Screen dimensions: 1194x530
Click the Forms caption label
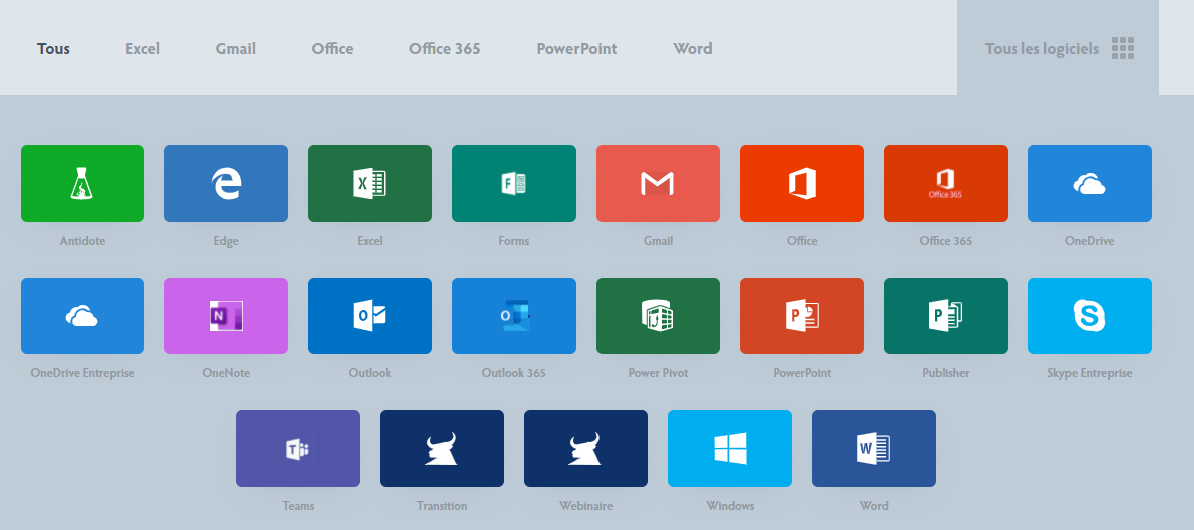514,241
